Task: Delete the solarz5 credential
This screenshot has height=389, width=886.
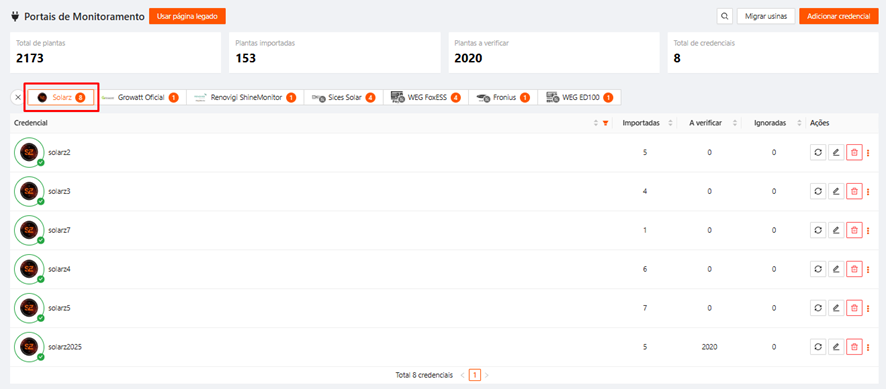Action: pos(854,309)
